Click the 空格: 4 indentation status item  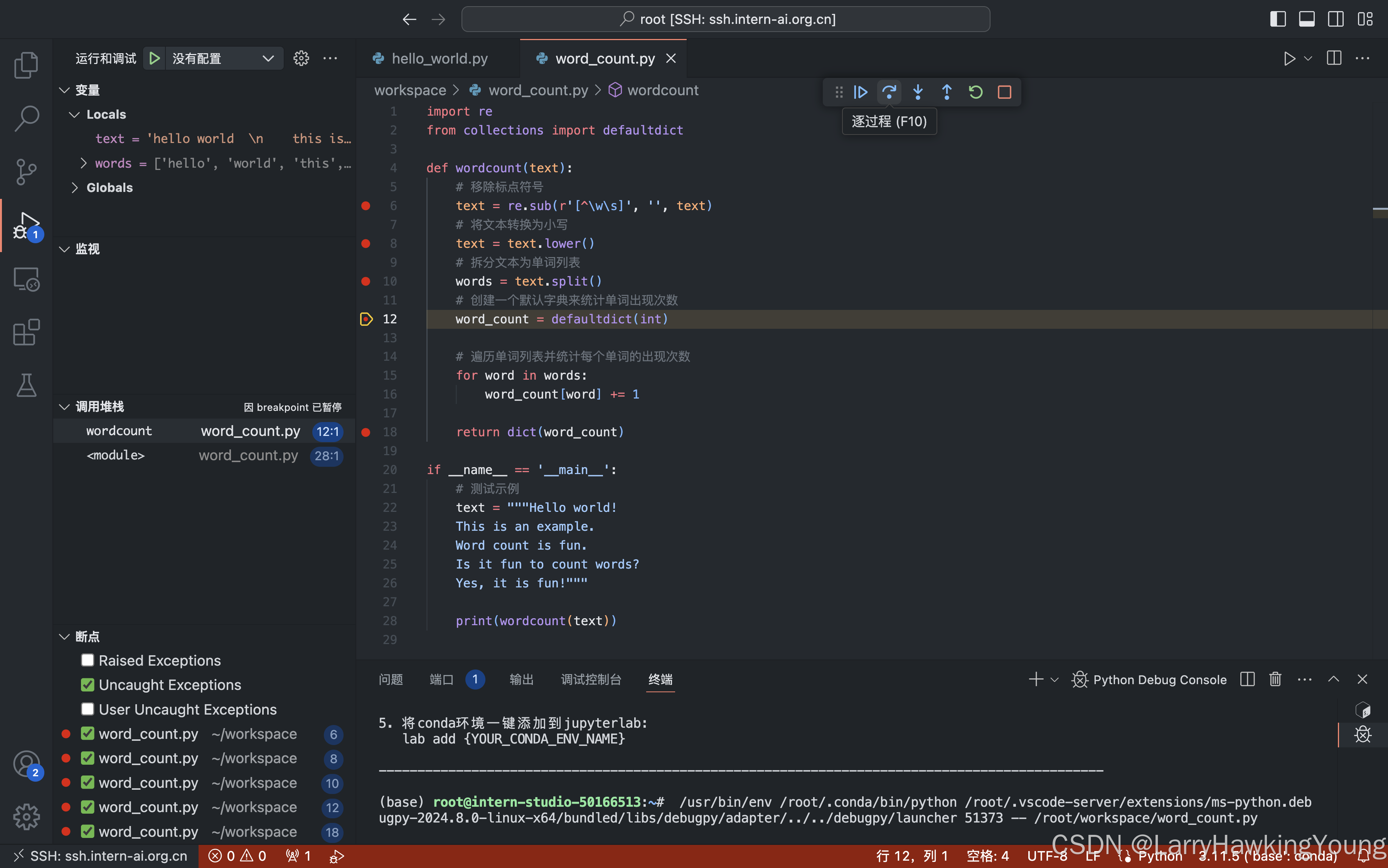(987, 856)
